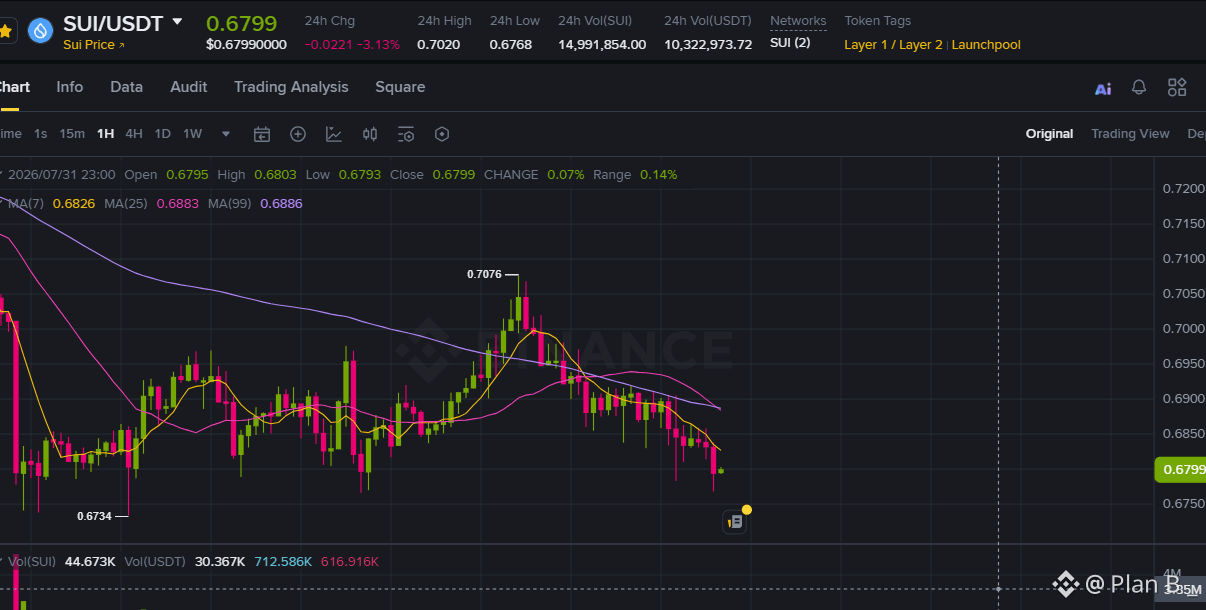Open the Square tab
Image resolution: width=1206 pixels, height=610 pixels.
click(x=400, y=87)
